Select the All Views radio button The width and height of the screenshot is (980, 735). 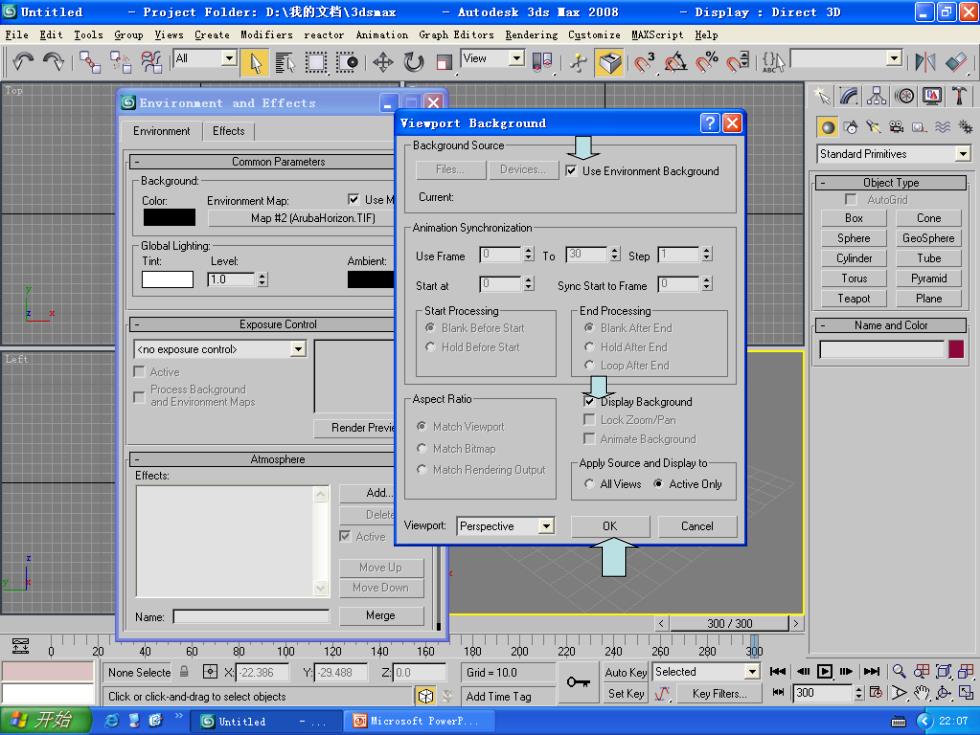point(589,484)
